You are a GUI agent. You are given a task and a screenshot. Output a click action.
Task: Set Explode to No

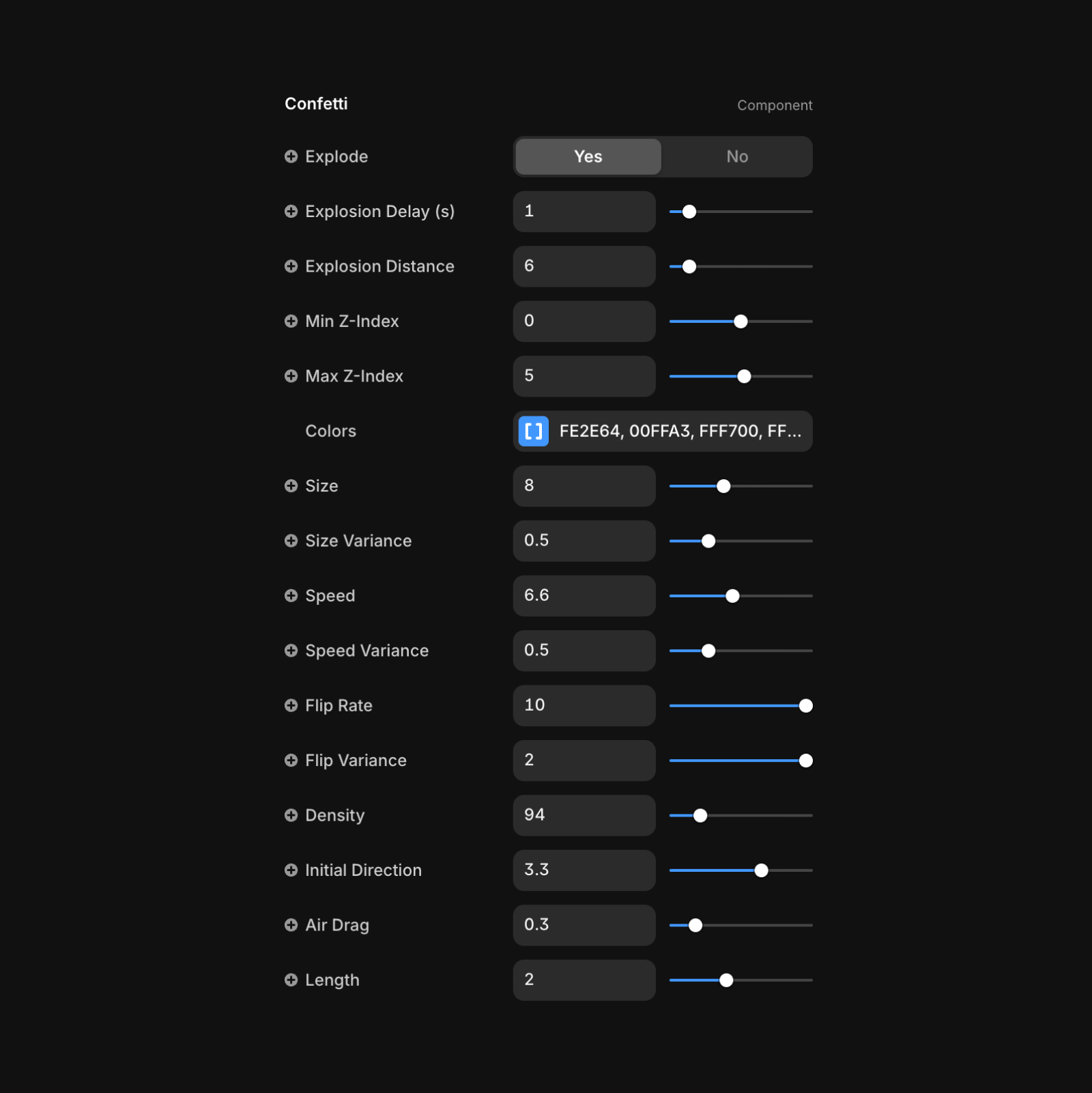click(737, 157)
